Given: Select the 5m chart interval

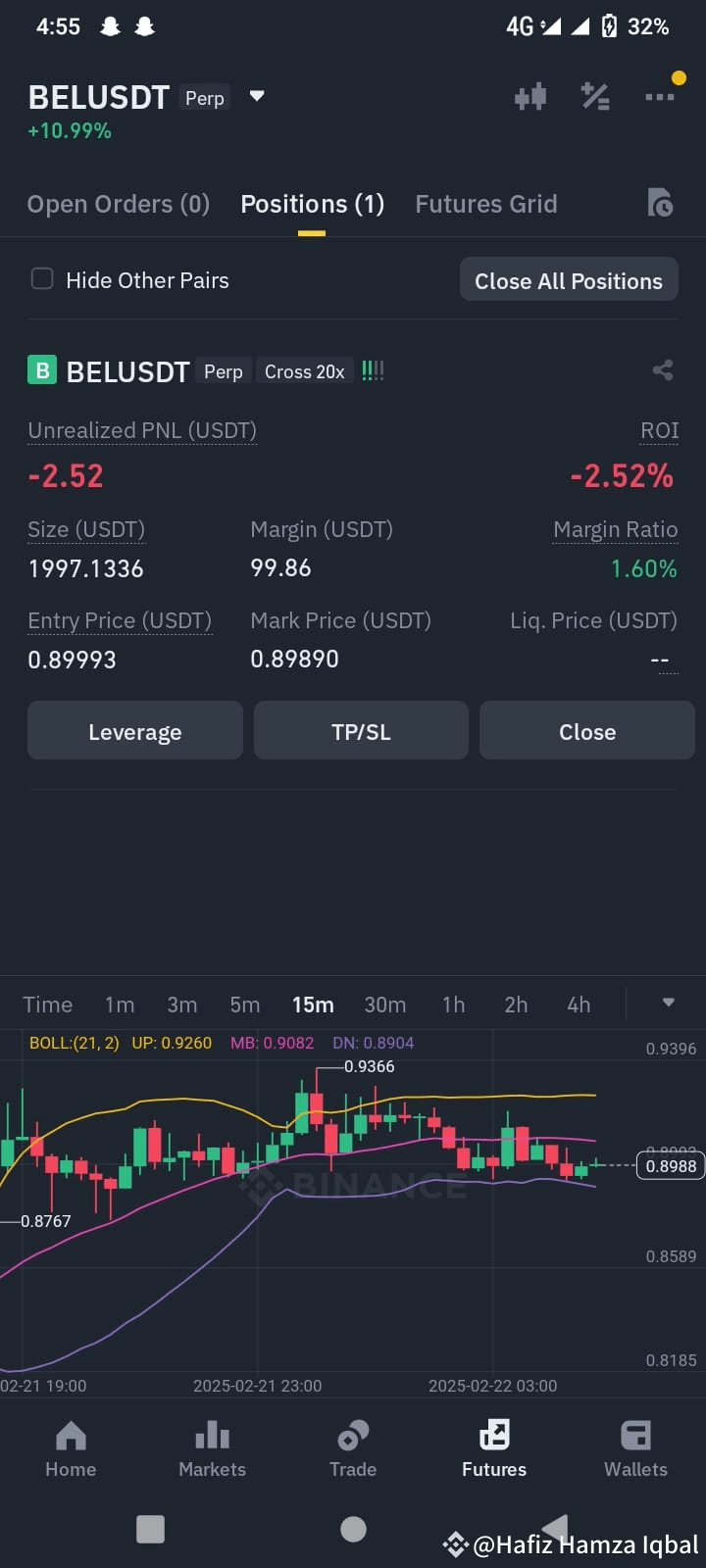Looking at the screenshot, I should (x=245, y=1004).
